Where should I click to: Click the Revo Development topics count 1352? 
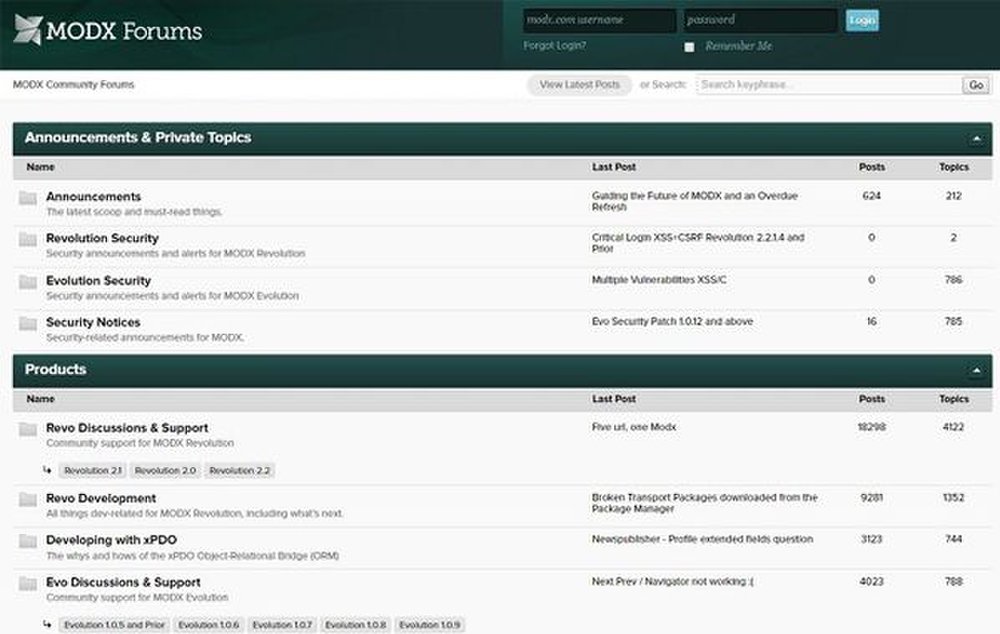[x=953, y=497]
